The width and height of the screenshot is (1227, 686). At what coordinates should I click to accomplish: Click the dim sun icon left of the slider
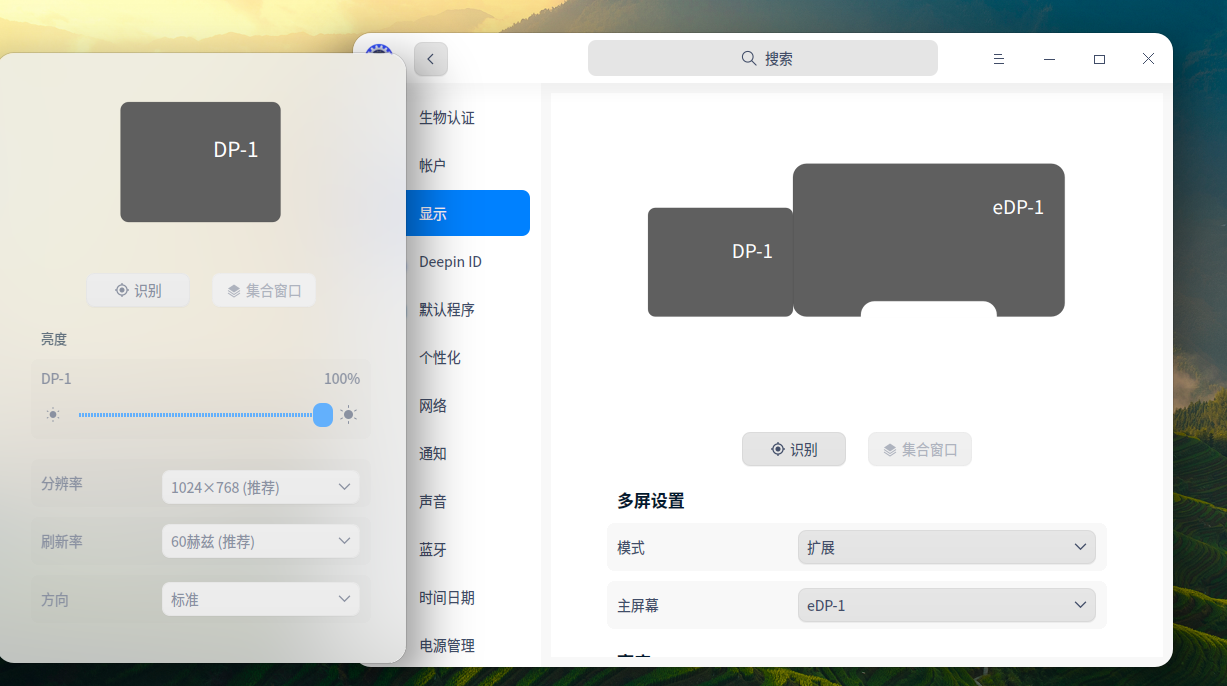pos(52,414)
